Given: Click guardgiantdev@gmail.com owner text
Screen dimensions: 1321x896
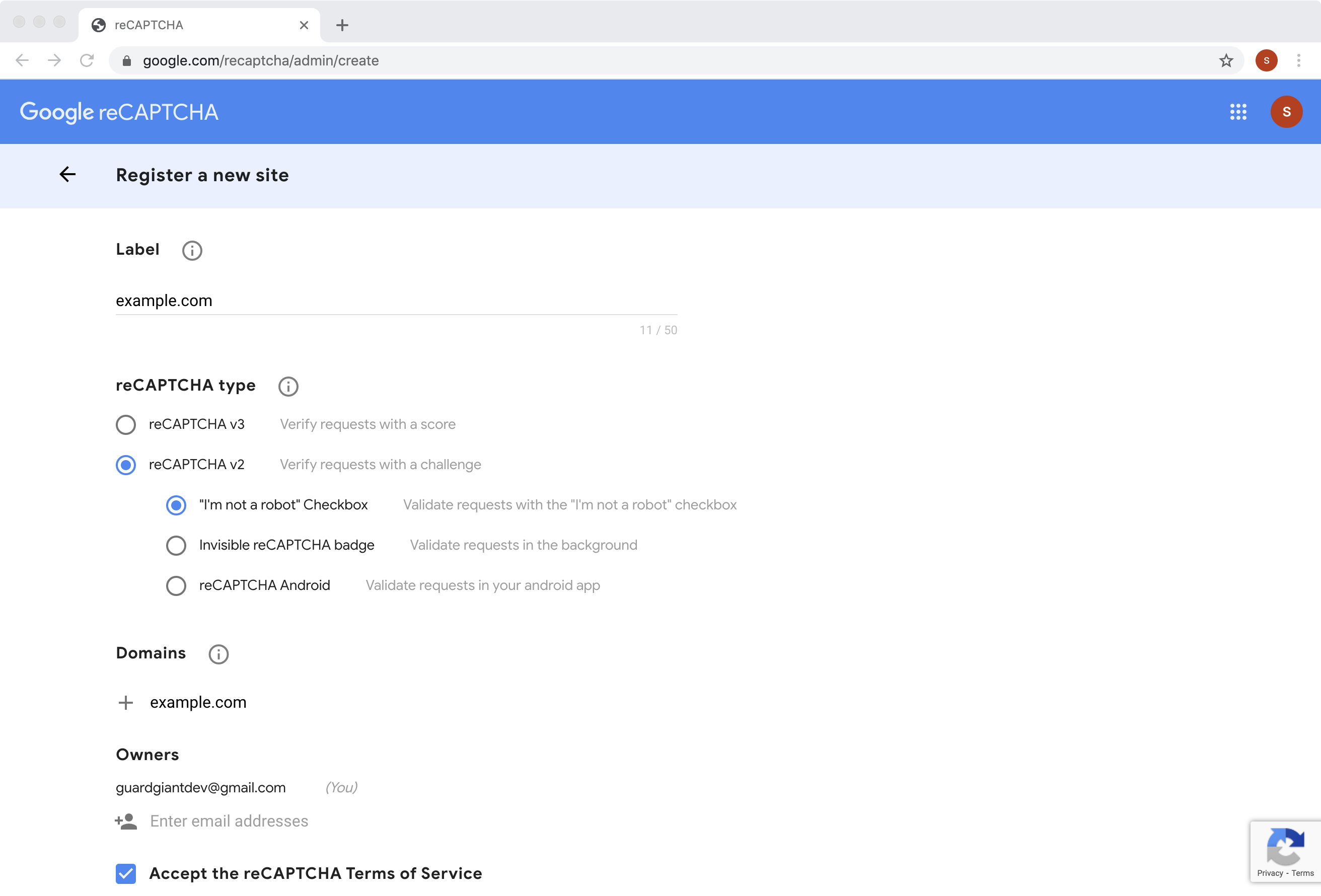Looking at the screenshot, I should click(201, 787).
